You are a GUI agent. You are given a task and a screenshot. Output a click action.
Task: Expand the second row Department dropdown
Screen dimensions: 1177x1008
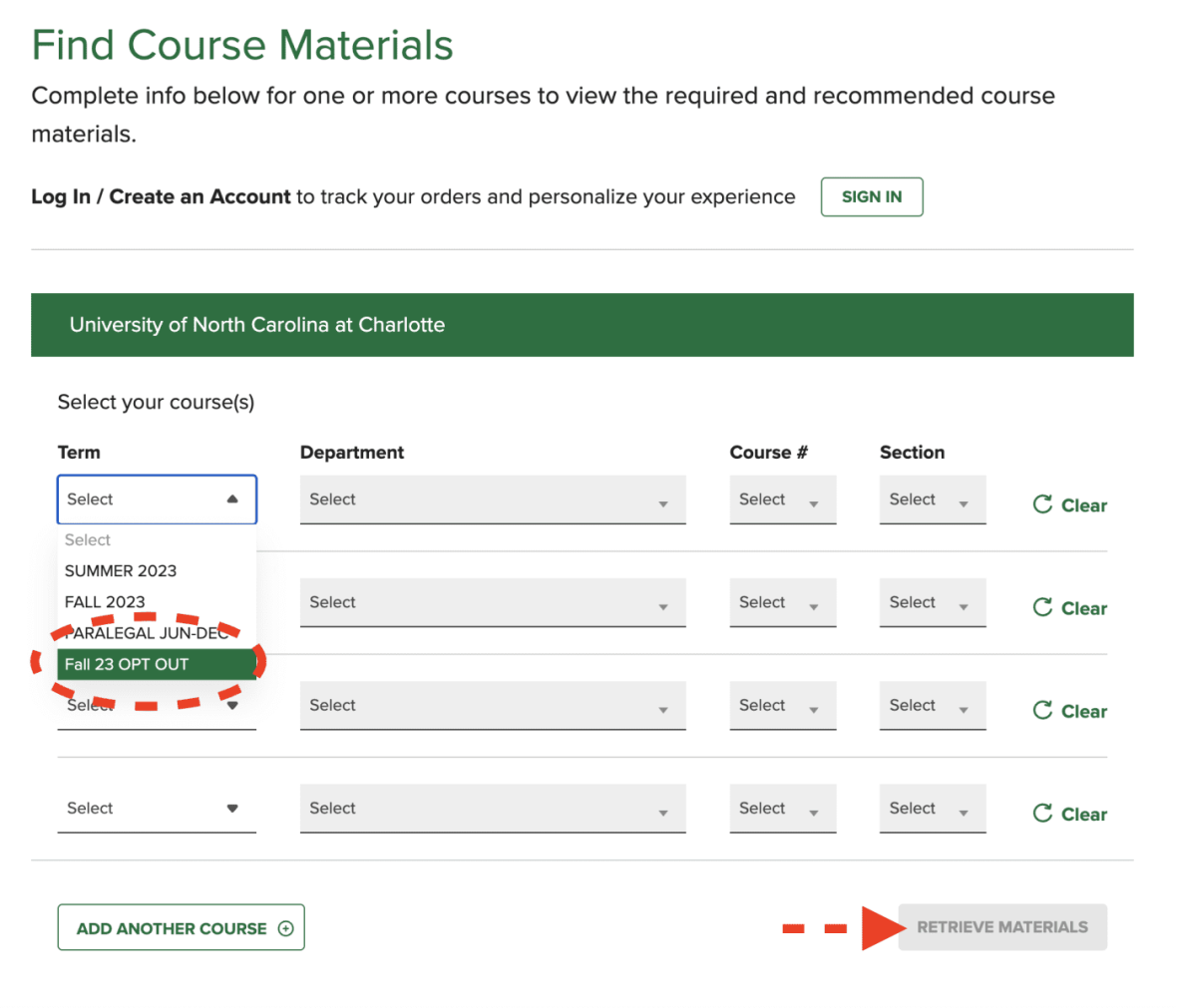[493, 602]
